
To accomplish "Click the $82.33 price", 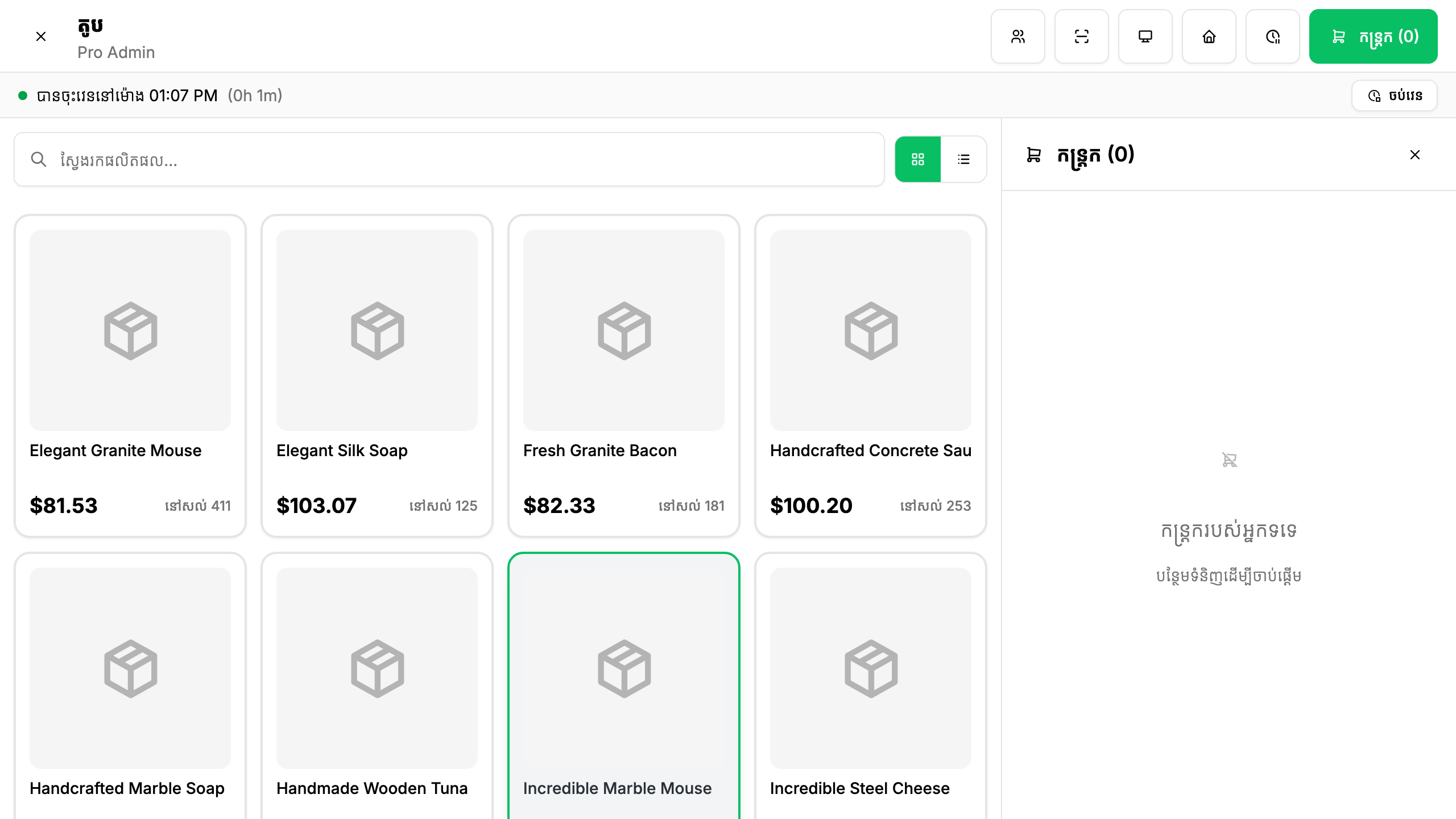I will [559, 506].
